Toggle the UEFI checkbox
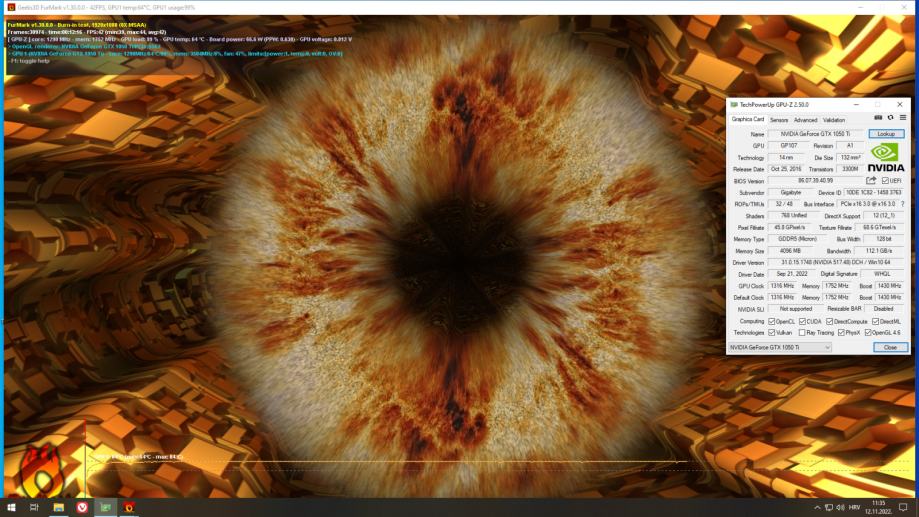This screenshot has height=517, width=919. (x=885, y=181)
